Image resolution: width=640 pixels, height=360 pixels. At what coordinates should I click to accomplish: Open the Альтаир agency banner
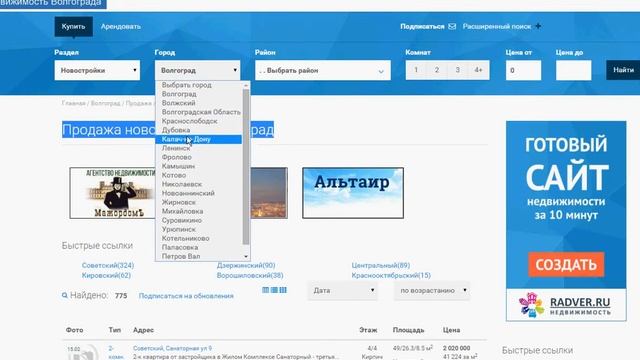pos(353,193)
